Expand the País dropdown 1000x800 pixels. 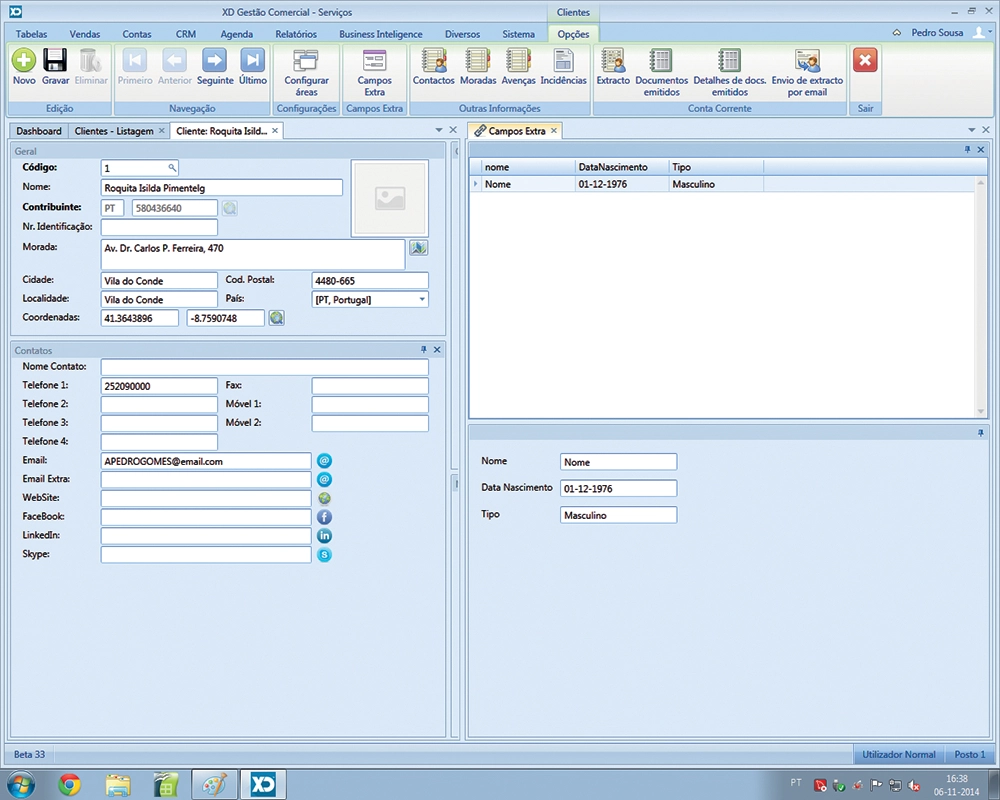(421, 300)
